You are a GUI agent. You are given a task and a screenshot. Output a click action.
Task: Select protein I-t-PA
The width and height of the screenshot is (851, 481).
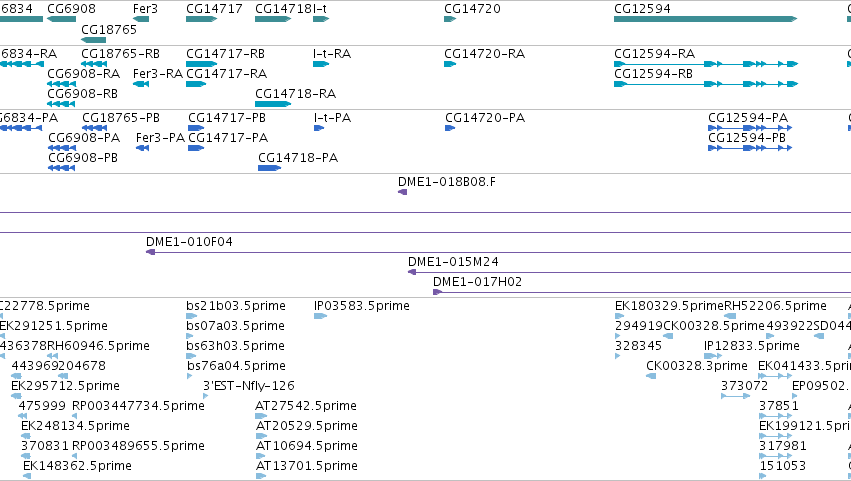click(332, 118)
